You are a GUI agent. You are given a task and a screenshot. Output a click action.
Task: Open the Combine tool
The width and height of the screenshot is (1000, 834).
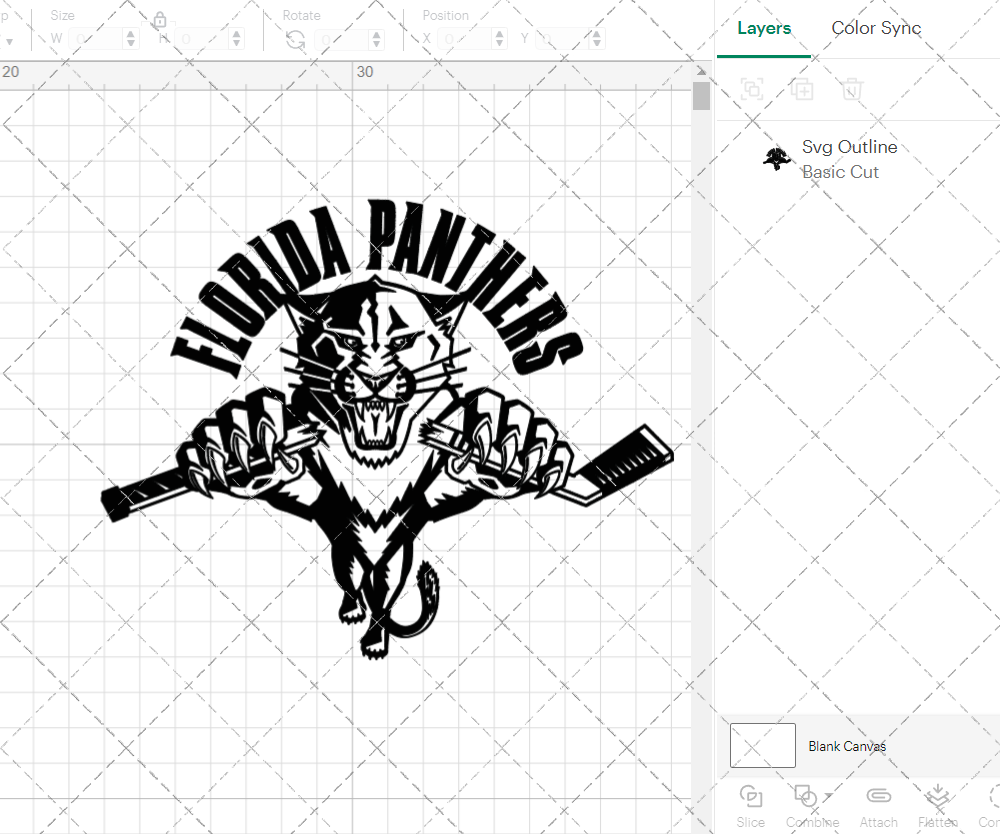pos(806,800)
